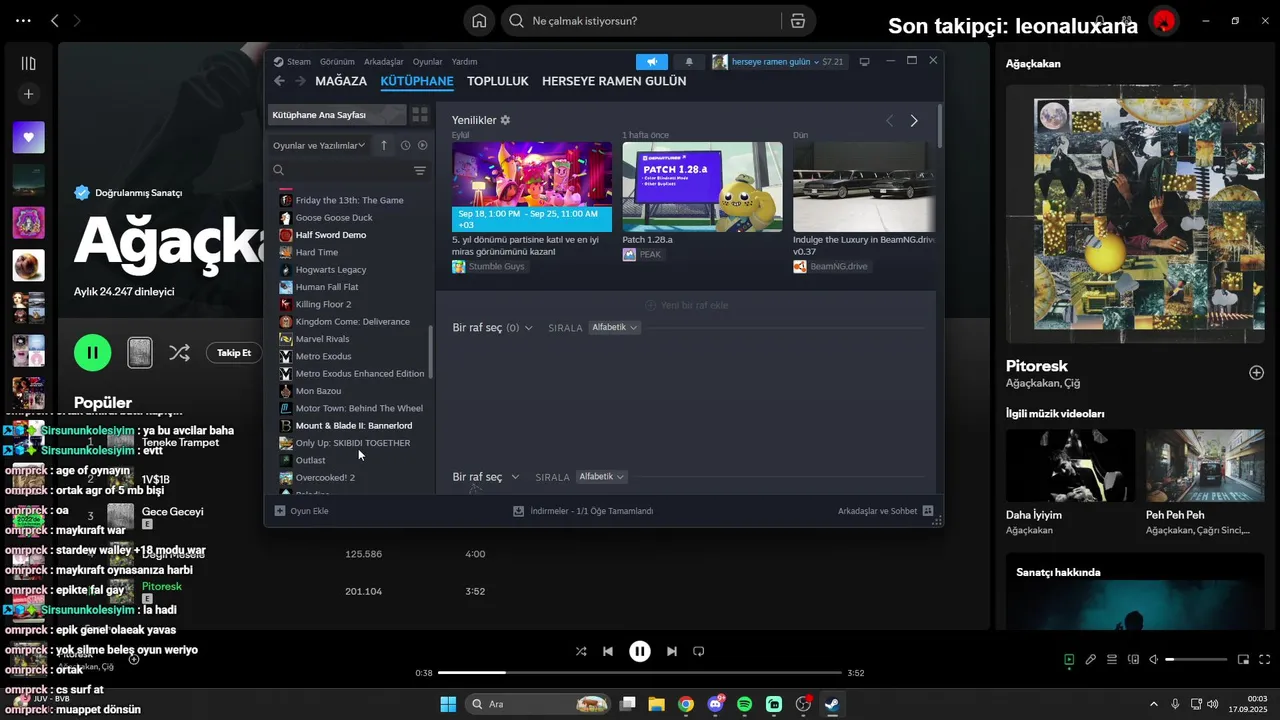The image size is (1280, 720).
Task: Open Arkadaşlar menu
Action: coord(384,62)
